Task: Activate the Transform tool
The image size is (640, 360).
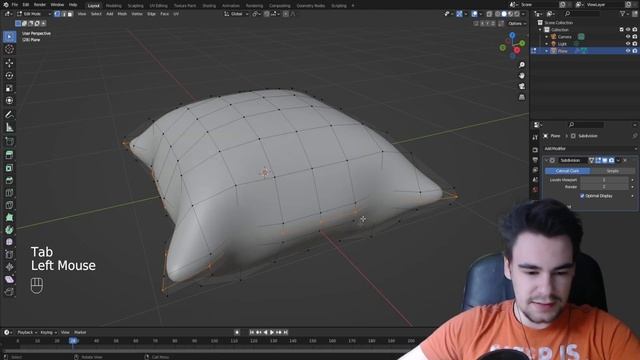Action: coord(9,100)
